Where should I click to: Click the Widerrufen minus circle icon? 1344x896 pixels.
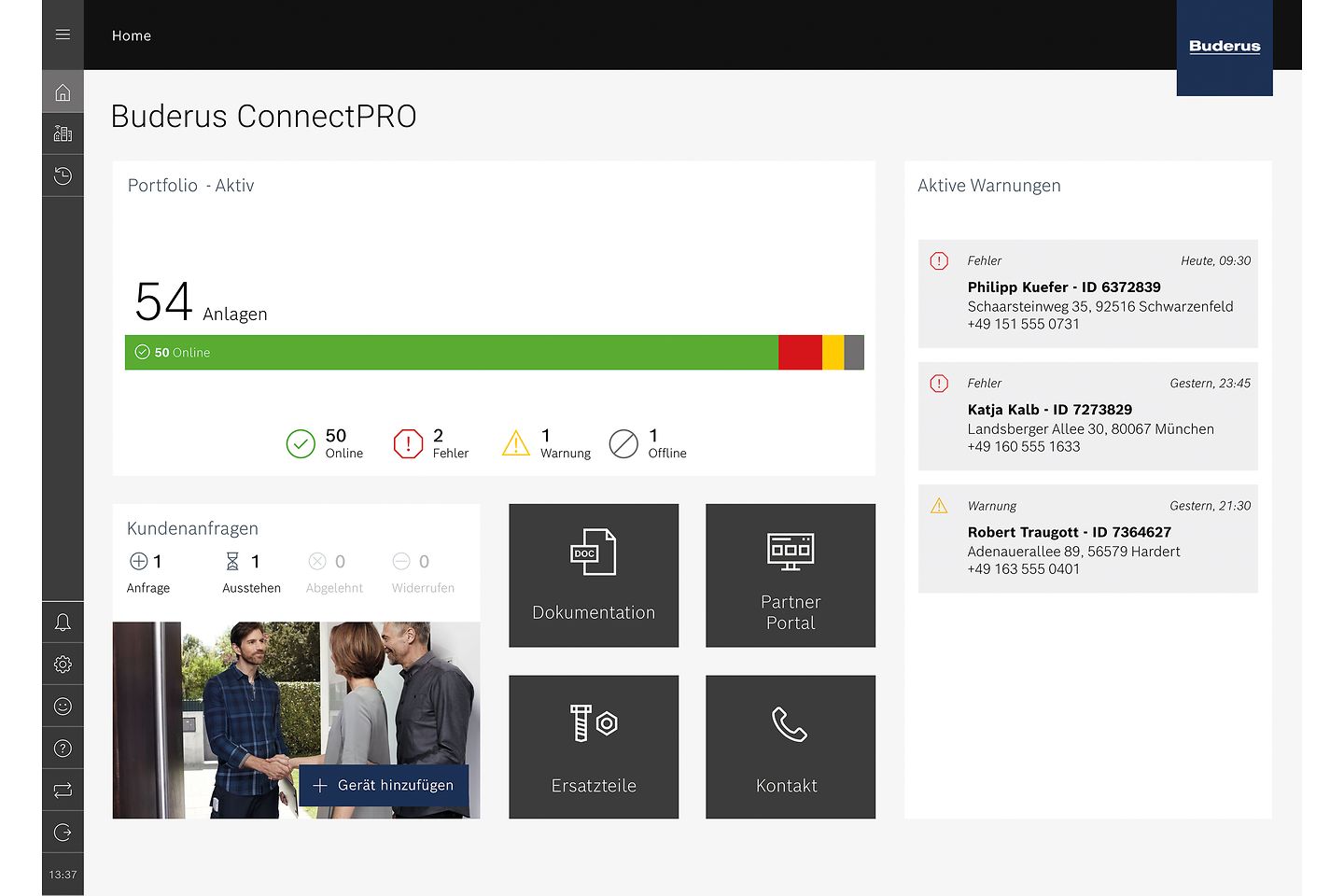(x=401, y=561)
